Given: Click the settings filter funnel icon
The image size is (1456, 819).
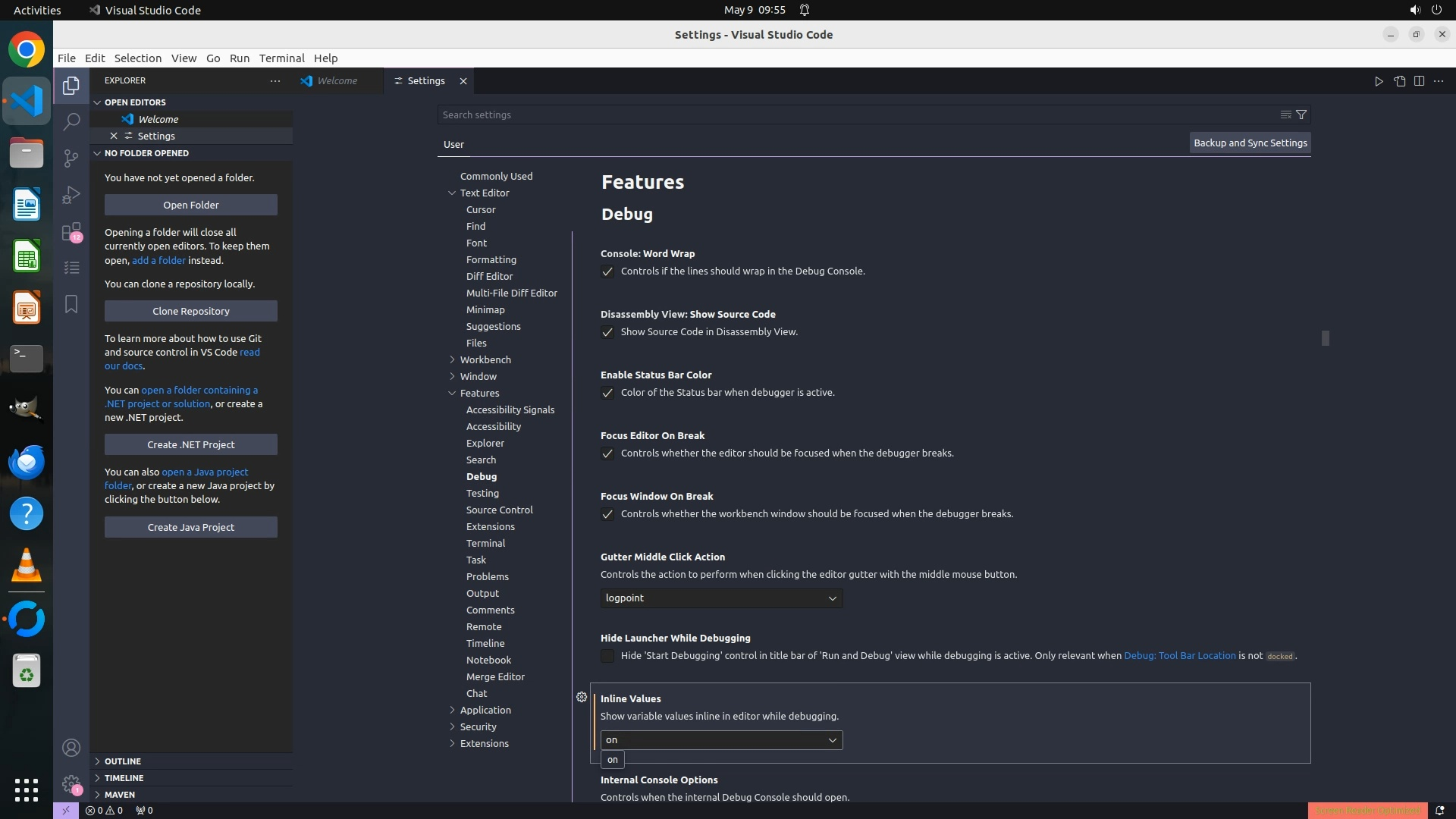Looking at the screenshot, I should pos(1301,115).
